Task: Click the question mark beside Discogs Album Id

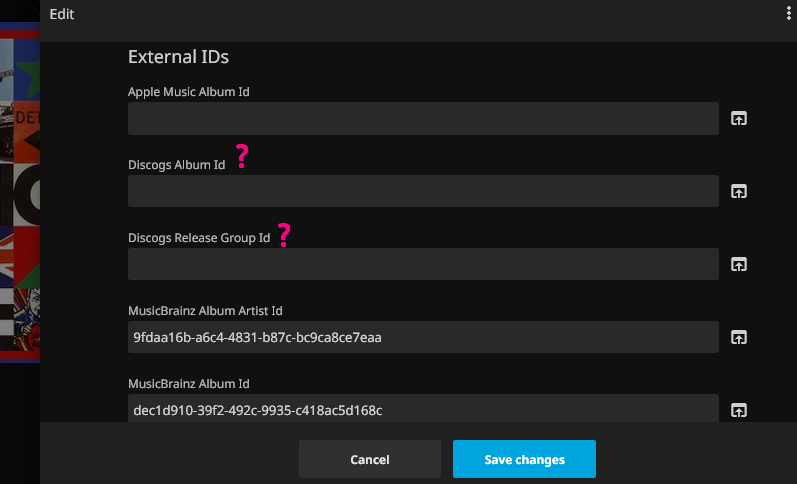Action: (x=241, y=157)
